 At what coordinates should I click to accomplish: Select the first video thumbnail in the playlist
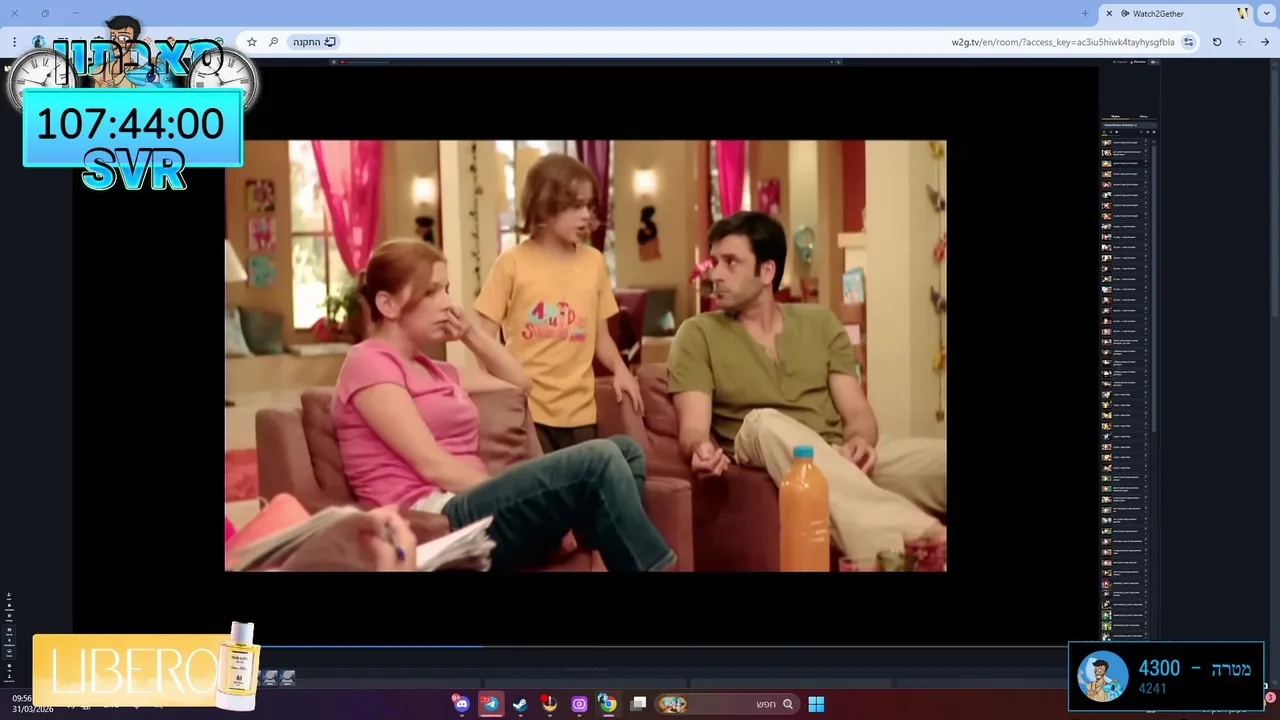click(1107, 143)
